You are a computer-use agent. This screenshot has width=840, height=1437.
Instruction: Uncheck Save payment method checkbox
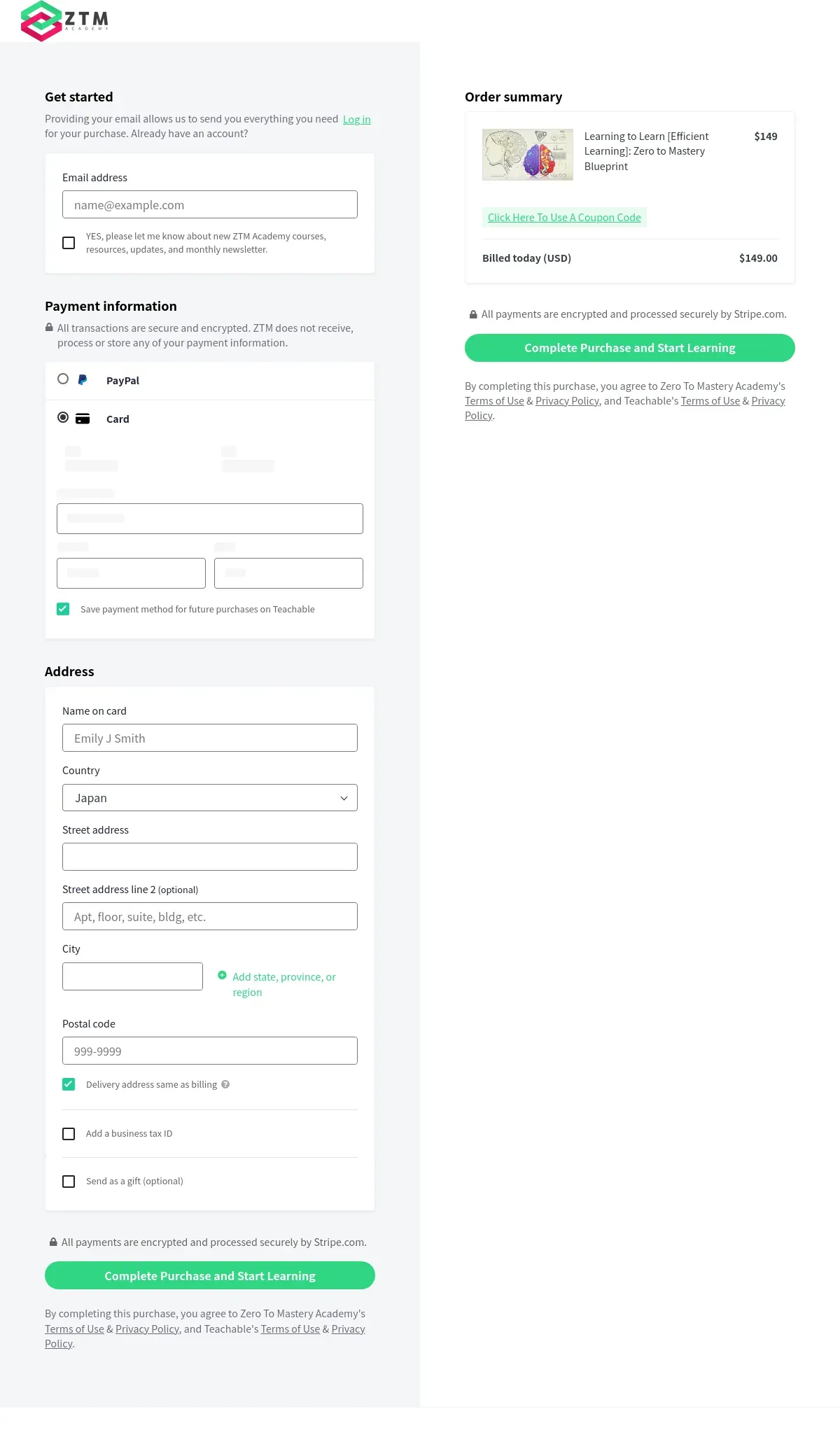(63, 609)
